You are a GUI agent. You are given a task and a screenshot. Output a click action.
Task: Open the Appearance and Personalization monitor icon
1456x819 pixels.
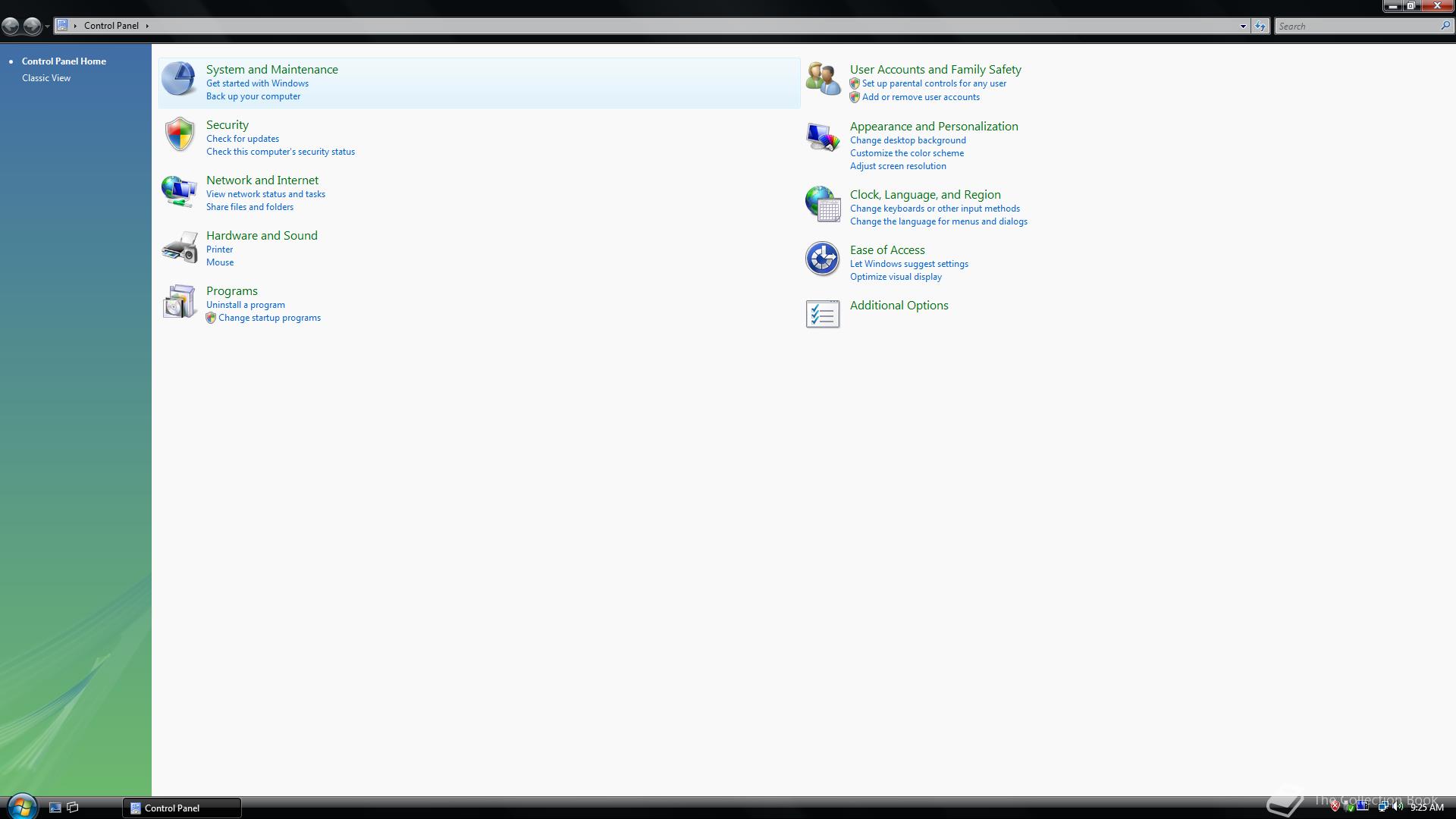[822, 137]
